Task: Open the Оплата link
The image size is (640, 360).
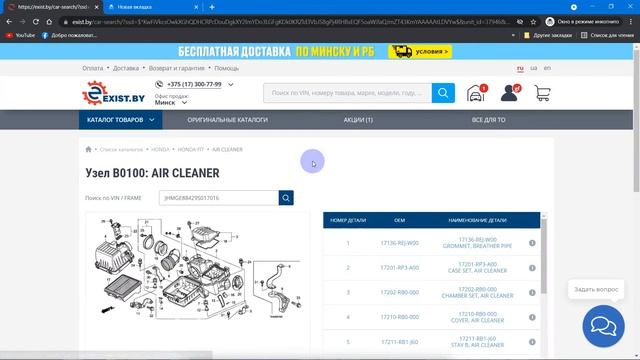Action: 93,68
